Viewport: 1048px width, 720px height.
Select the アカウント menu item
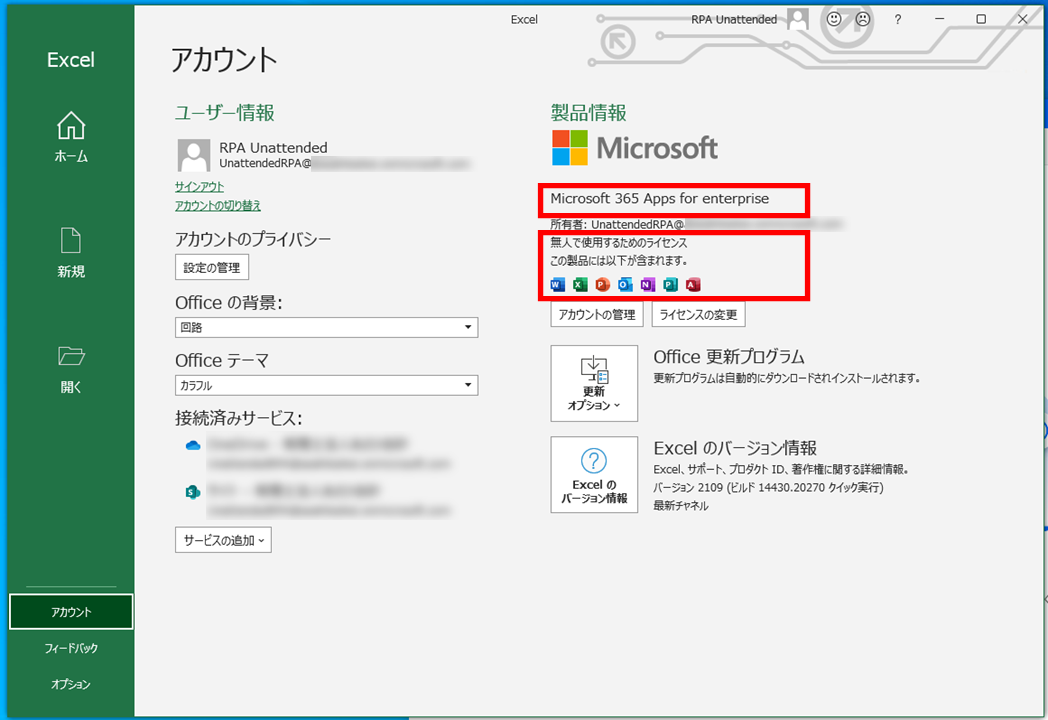71,612
